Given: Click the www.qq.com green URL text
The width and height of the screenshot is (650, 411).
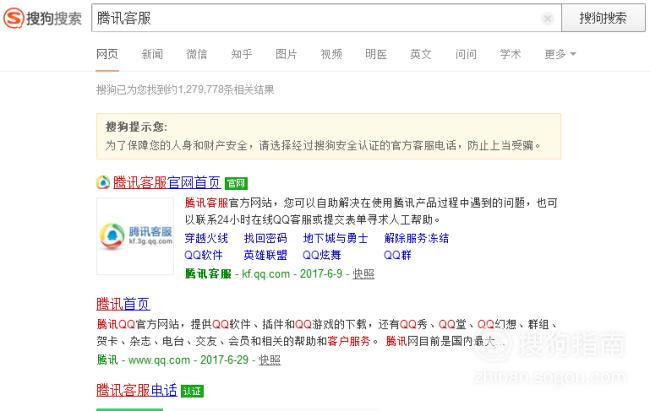Looking at the screenshot, I should point(159,360).
